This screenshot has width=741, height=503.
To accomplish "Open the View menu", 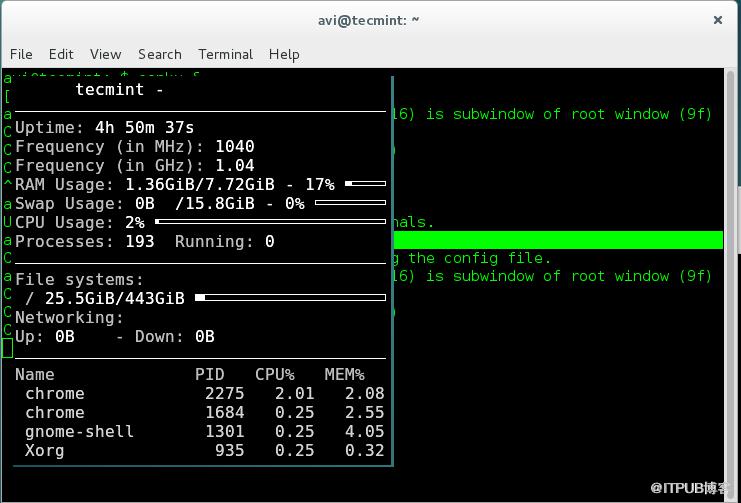I will click(105, 54).
